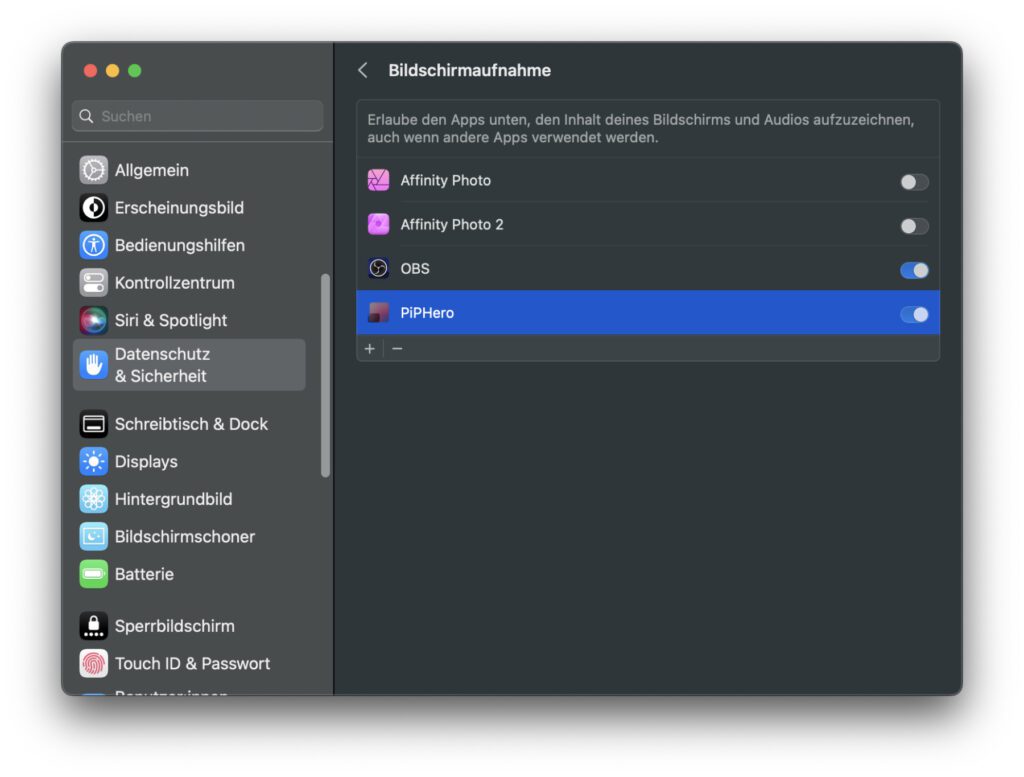Image resolution: width=1024 pixels, height=777 pixels.
Task: Click the Bildschirmschoner icon
Action: [93, 537]
